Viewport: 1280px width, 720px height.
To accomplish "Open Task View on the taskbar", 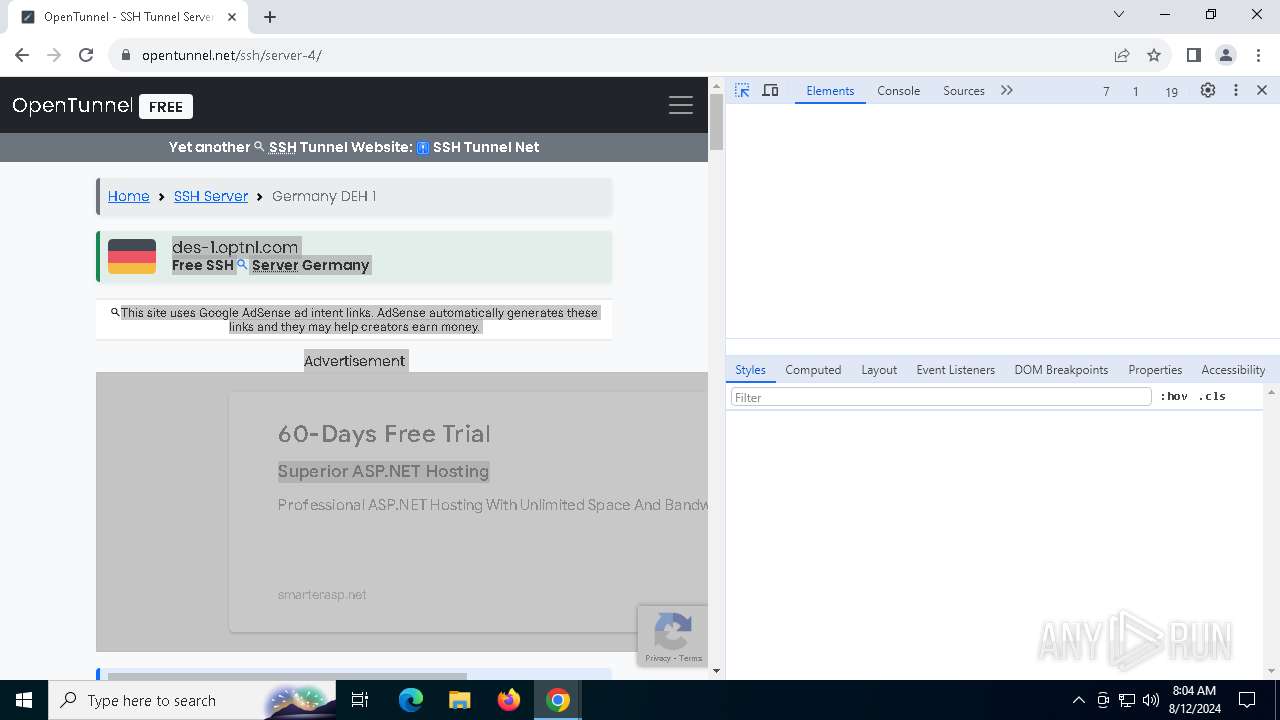I will [x=360, y=700].
